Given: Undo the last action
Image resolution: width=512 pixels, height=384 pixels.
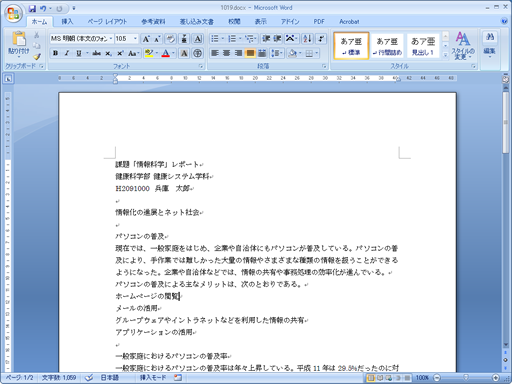Looking at the screenshot, I should click(x=43, y=8).
